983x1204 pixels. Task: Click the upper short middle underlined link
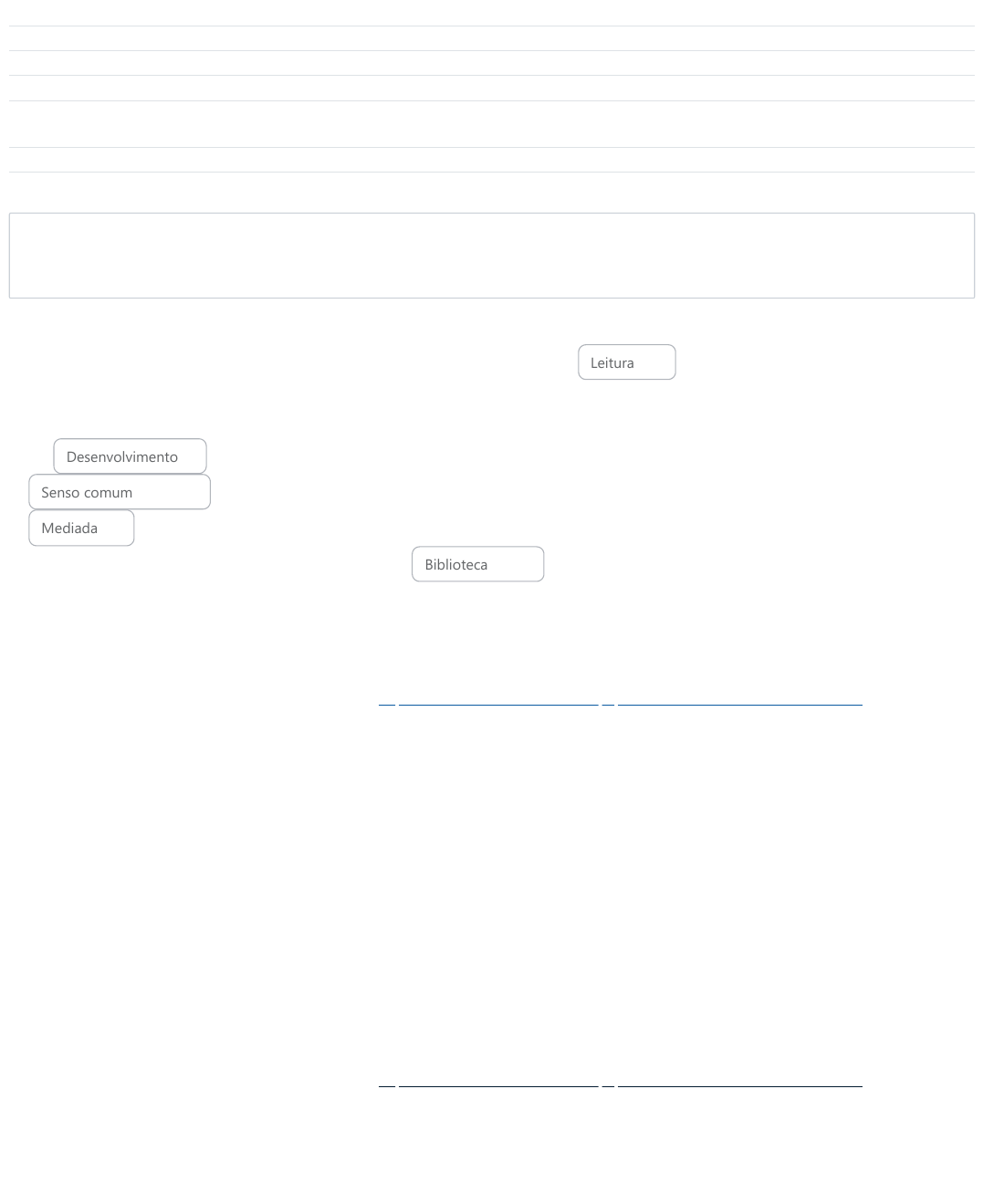coord(609,704)
